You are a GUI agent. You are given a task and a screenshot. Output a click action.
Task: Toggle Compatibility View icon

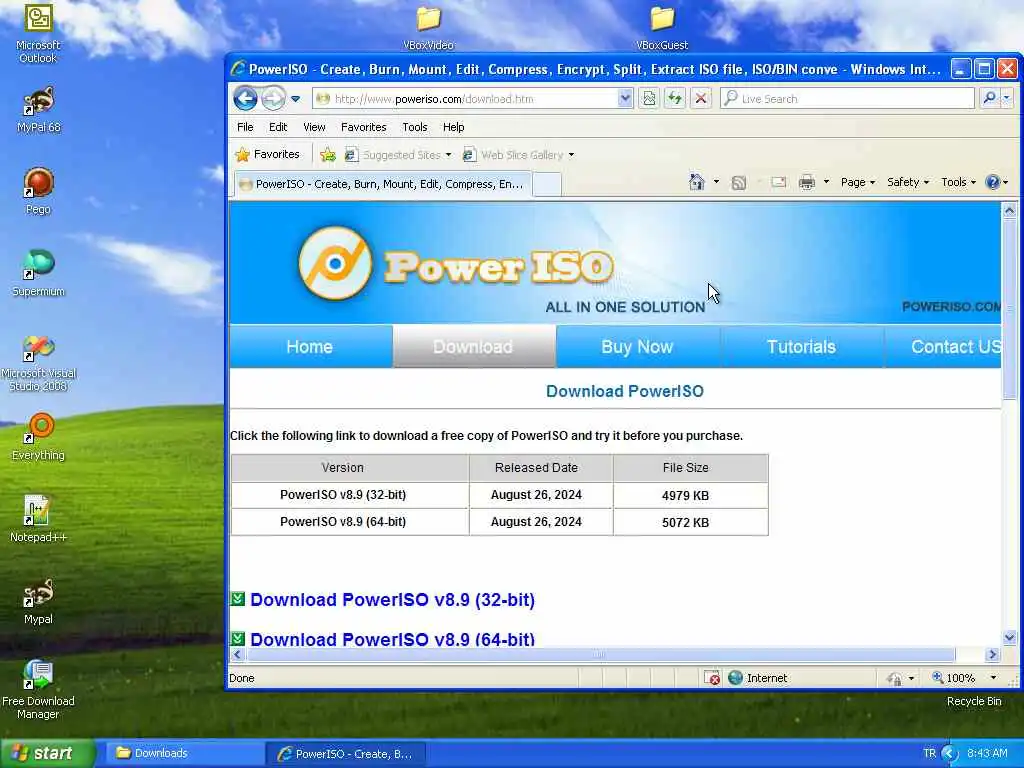tap(648, 99)
